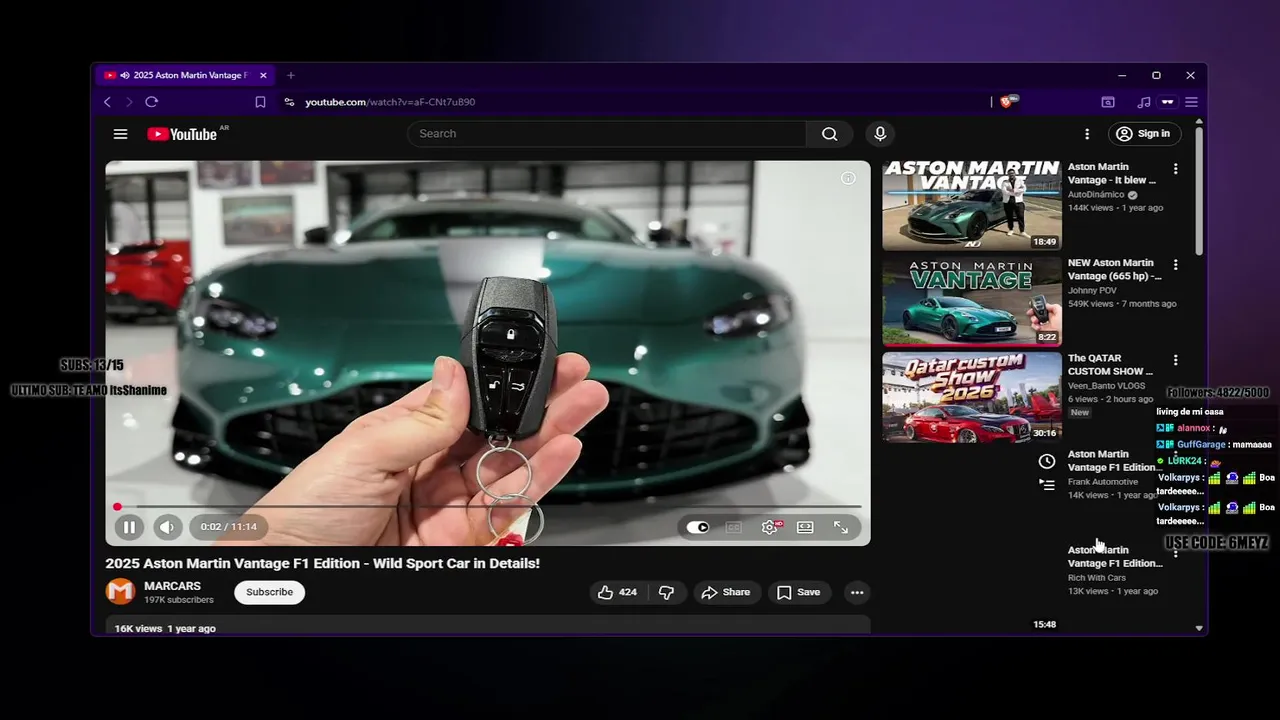Show the info card icon on the video

click(x=848, y=178)
